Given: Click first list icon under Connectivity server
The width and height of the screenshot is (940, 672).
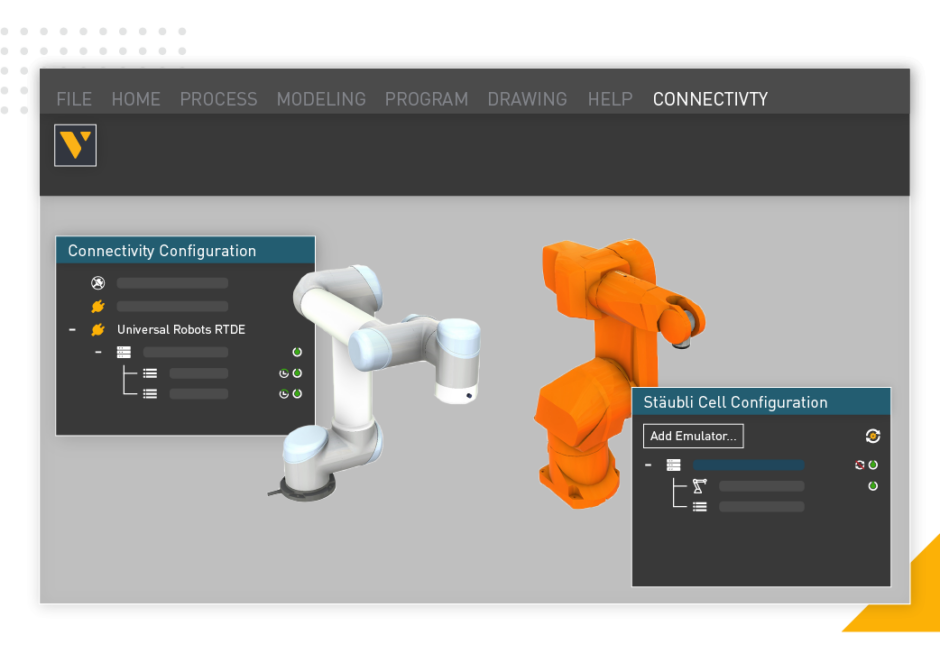Looking at the screenshot, I should click(x=150, y=373).
